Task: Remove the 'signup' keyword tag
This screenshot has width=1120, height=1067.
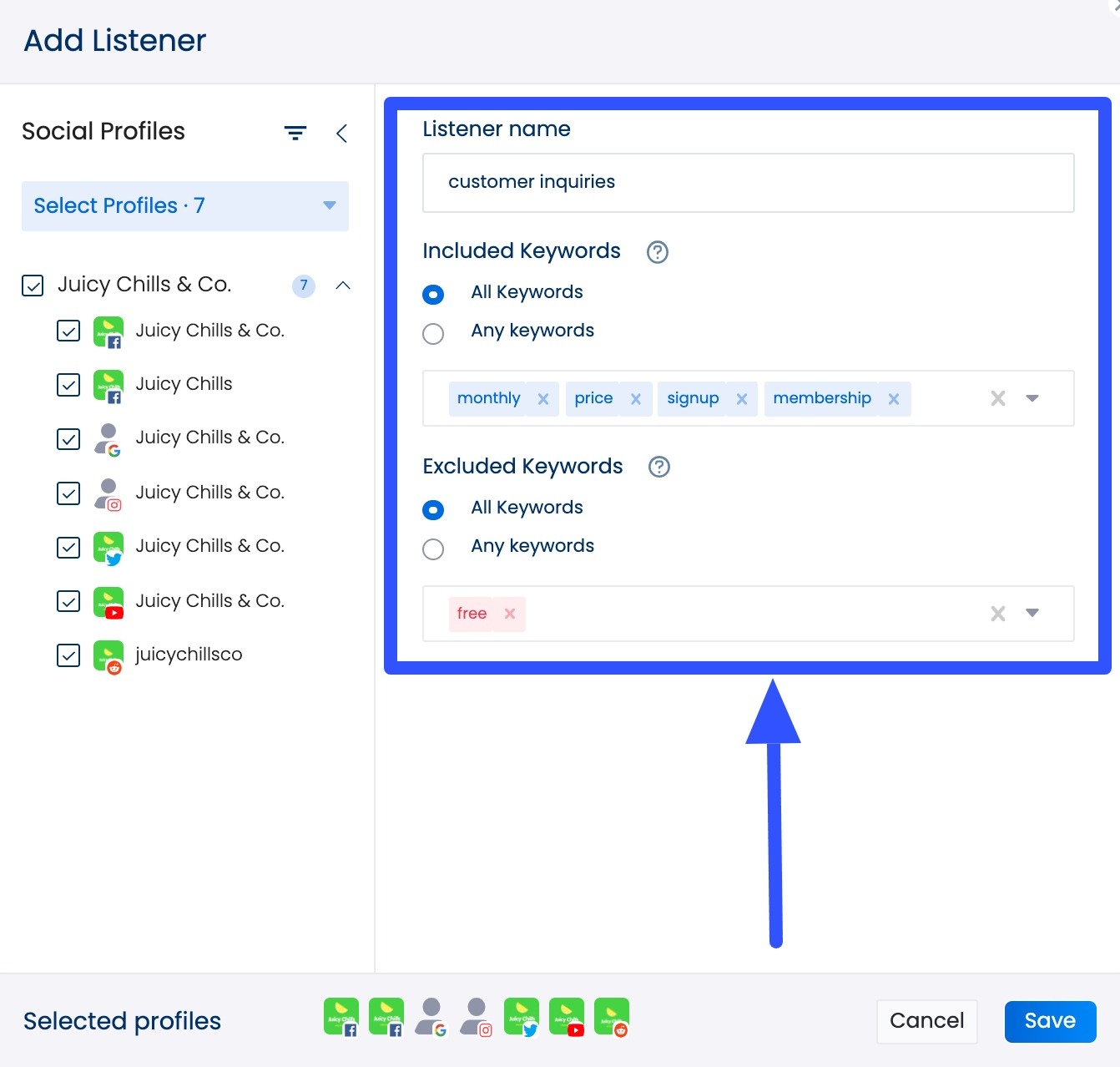Action: [741, 399]
